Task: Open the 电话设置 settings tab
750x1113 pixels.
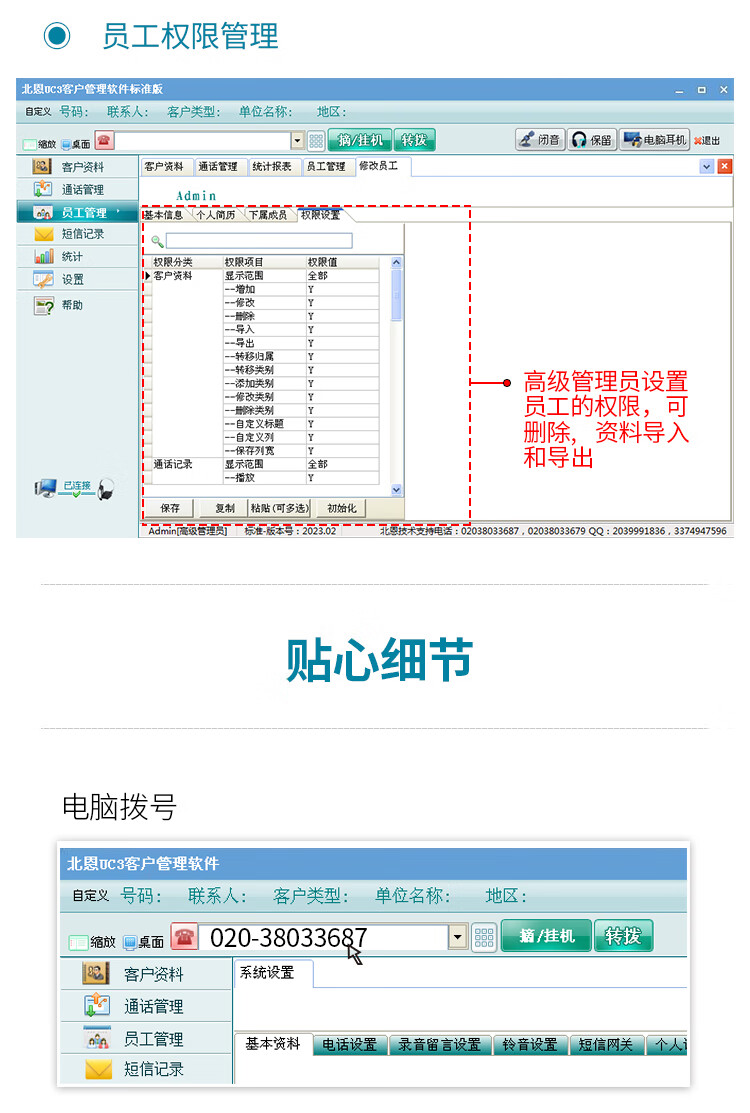Action: 350,1044
